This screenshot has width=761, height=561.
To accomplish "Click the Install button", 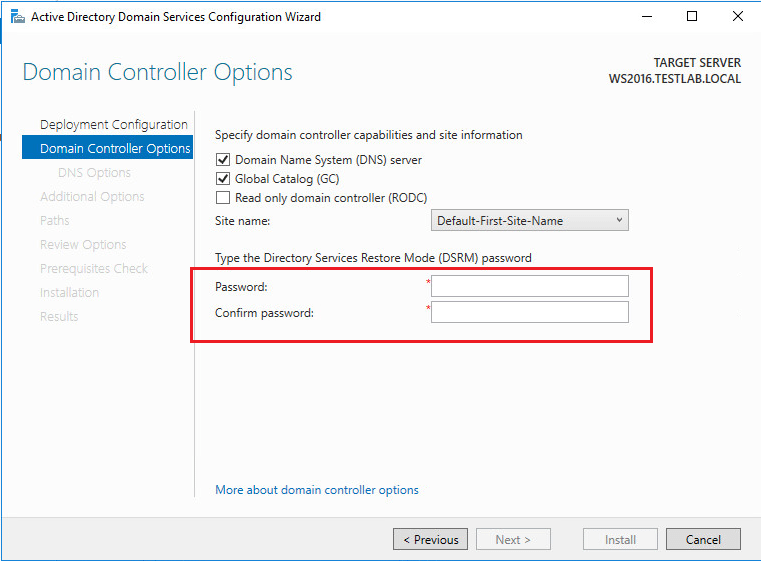I will (620, 540).
